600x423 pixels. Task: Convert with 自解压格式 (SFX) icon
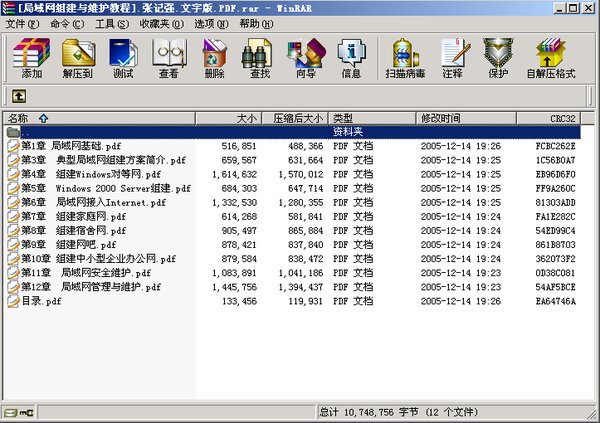coord(551,58)
